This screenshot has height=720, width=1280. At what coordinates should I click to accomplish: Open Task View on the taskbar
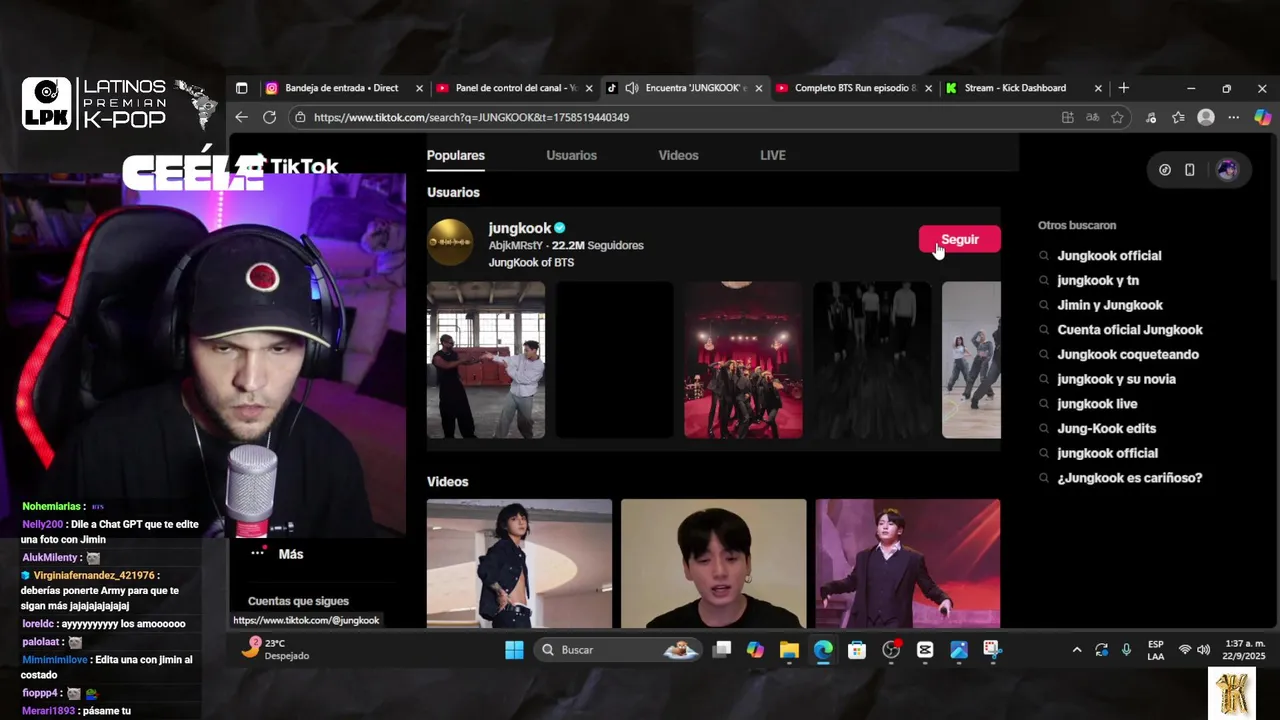click(722, 650)
